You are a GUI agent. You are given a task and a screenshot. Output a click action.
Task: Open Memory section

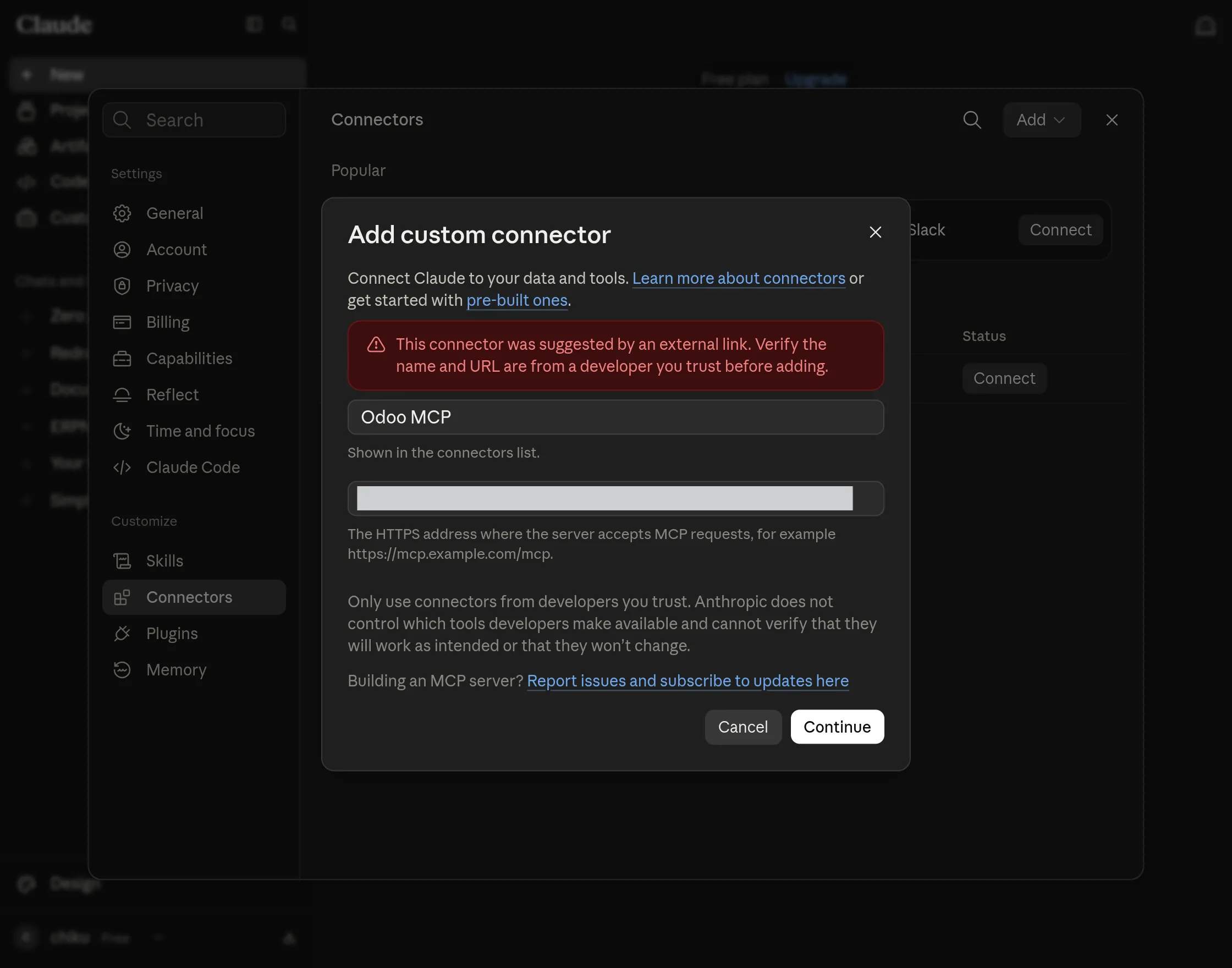[x=194, y=669]
